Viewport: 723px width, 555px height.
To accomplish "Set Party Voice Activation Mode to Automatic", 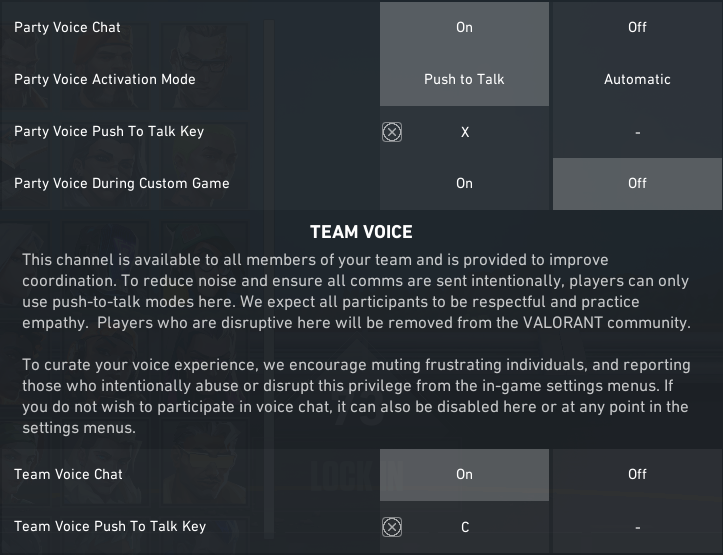I will click(x=637, y=79).
